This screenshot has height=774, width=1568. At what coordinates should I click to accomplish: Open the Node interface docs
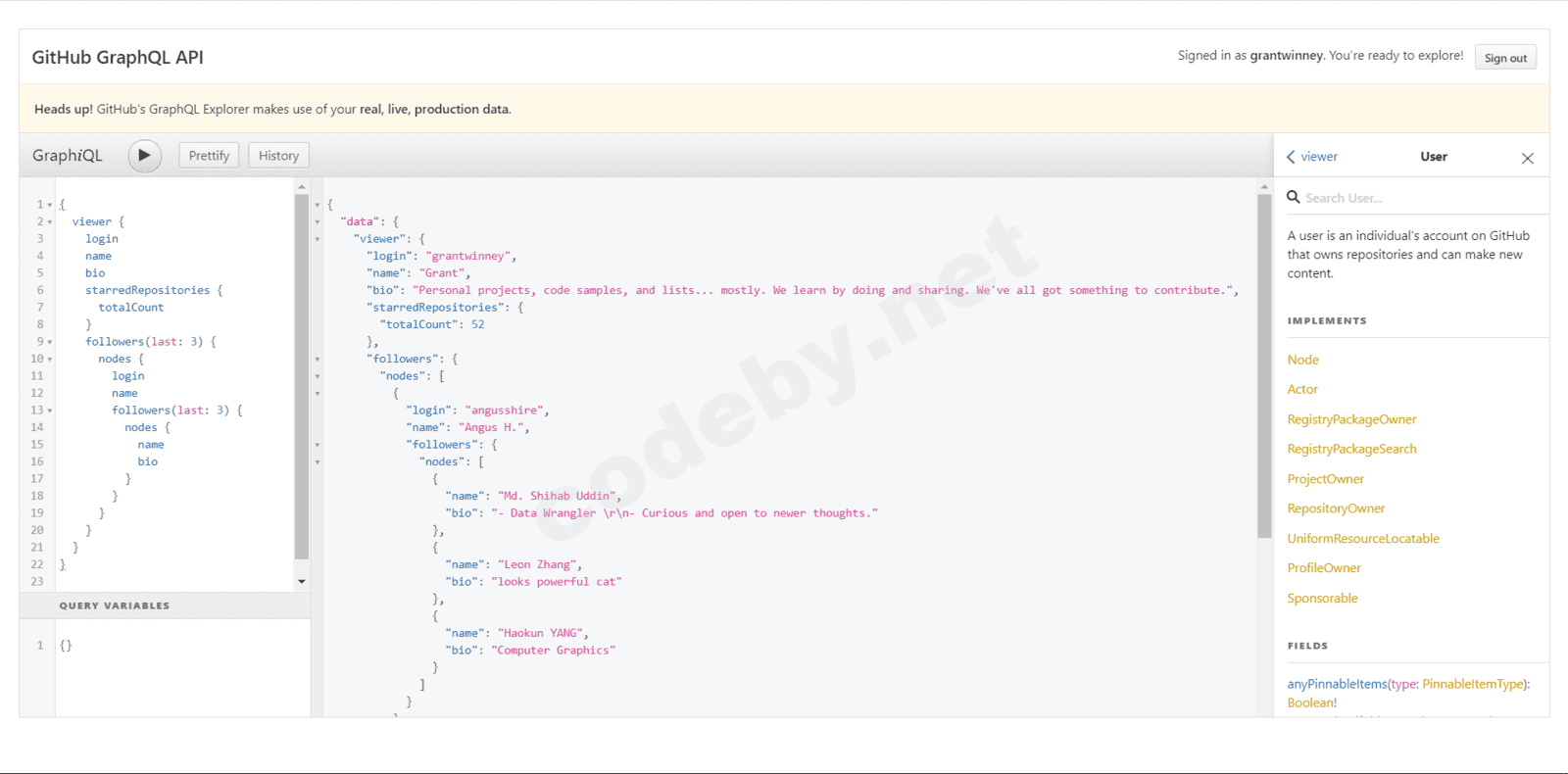[1302, 360]
